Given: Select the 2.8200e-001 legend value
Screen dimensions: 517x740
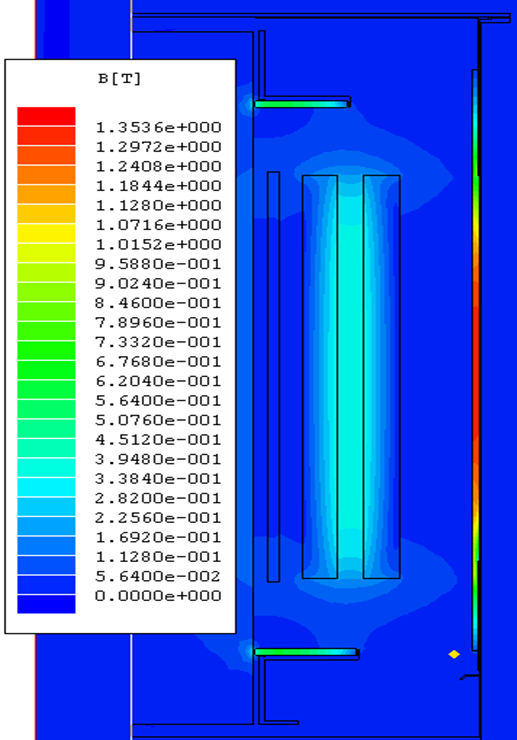Looking at the screenshot, I should click(159, 498).
